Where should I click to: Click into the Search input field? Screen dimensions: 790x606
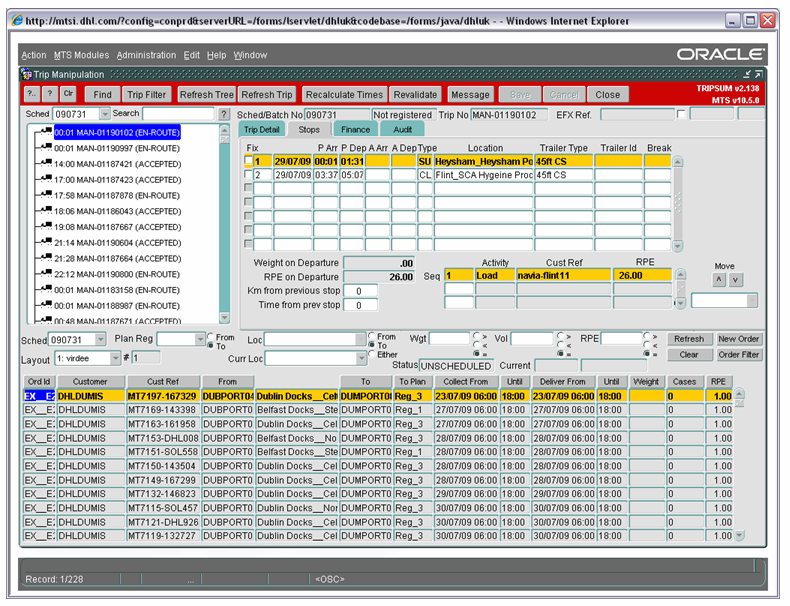179,114
